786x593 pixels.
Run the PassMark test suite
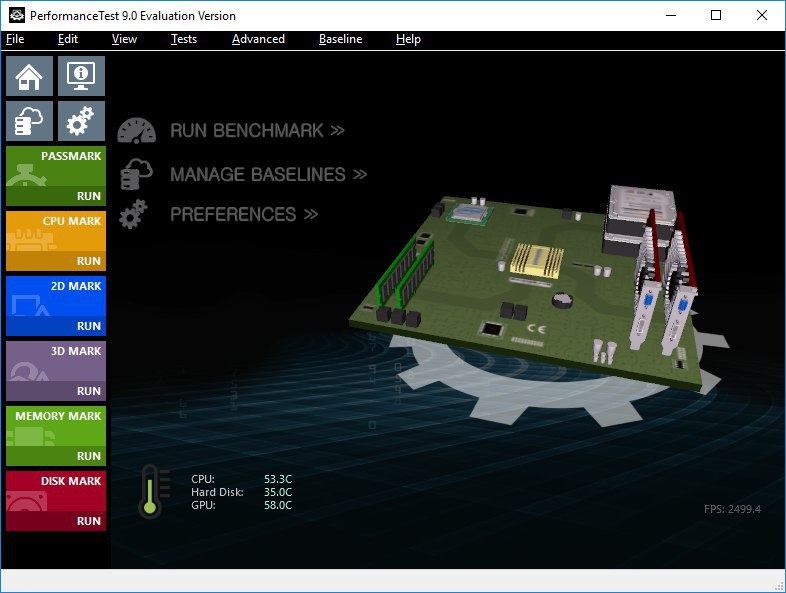pos(56,196)
